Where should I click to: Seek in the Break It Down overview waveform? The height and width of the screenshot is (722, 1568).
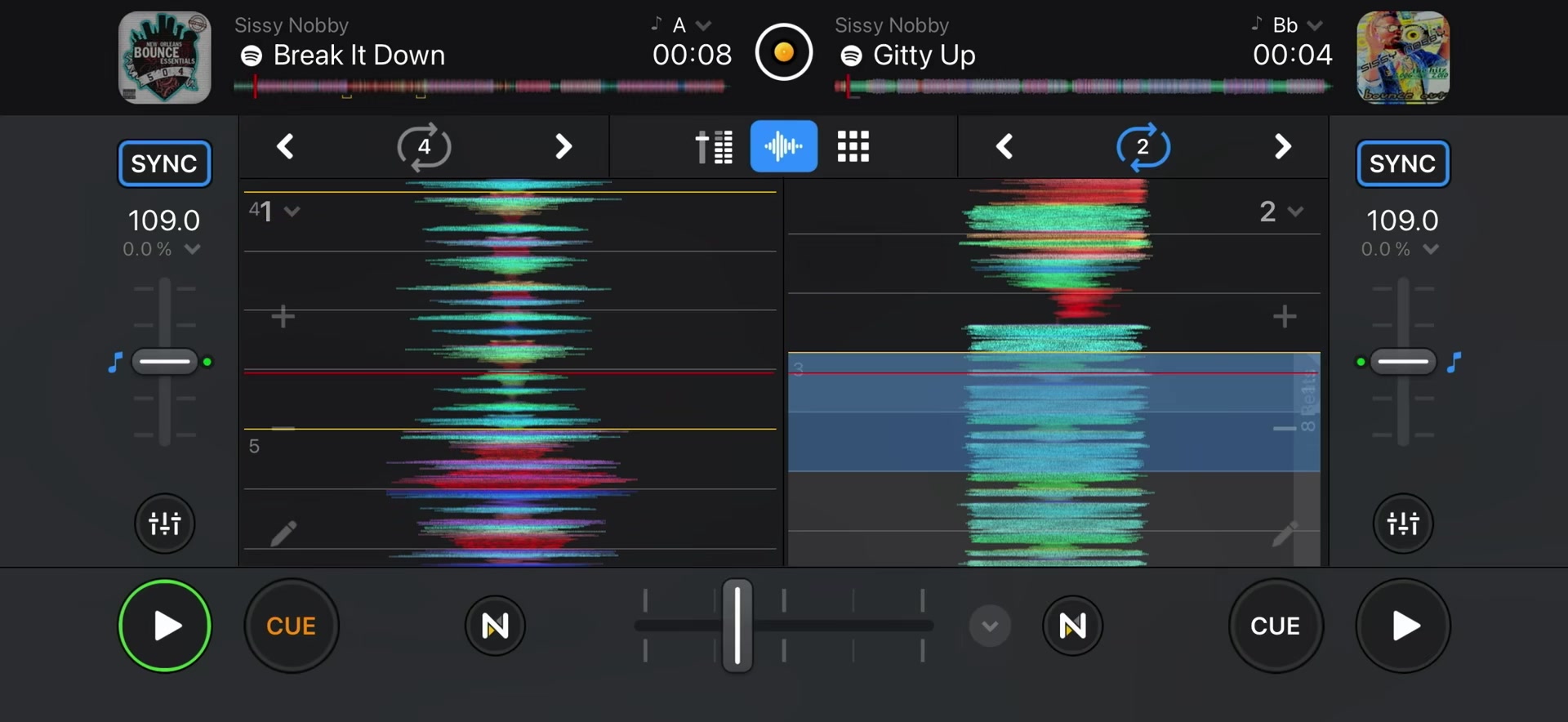click(x=480, y=86)
